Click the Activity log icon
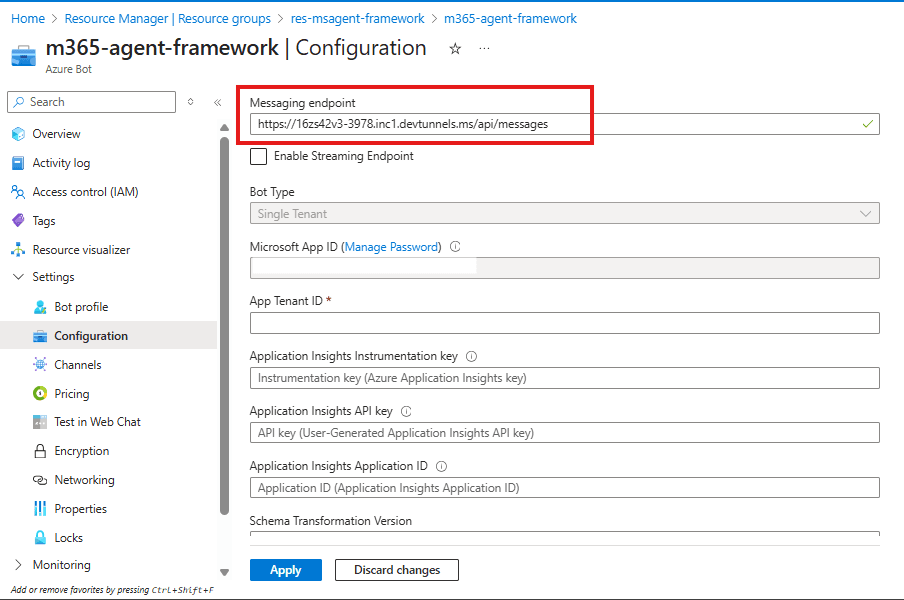This screenshot has width=904, height=600. 18,163
